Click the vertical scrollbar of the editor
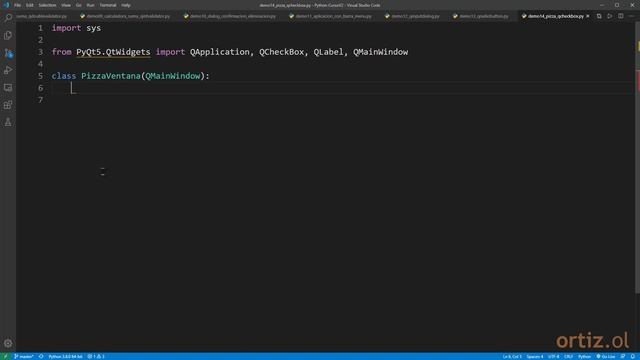The width and height of the screenshot is (640, 360). coord(638,157)
